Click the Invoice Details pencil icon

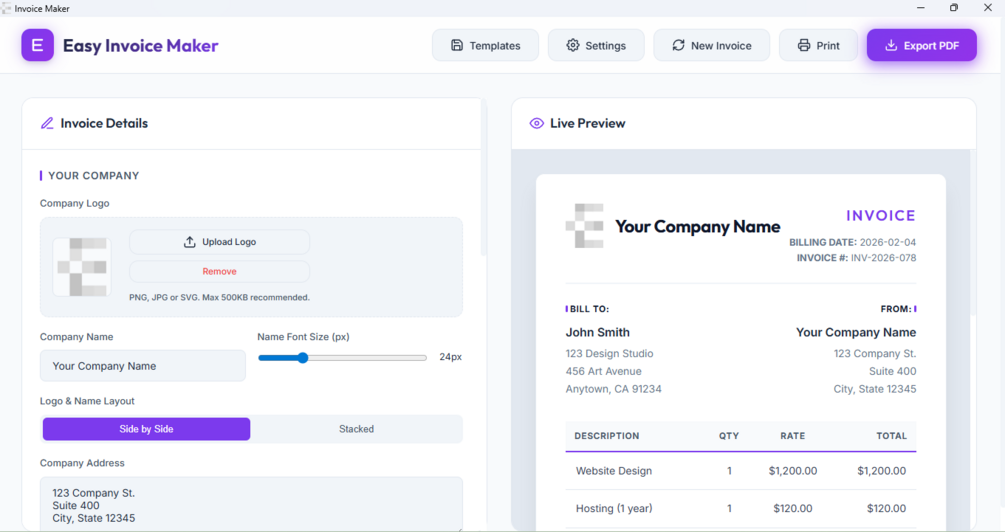[x=47, y=124]
